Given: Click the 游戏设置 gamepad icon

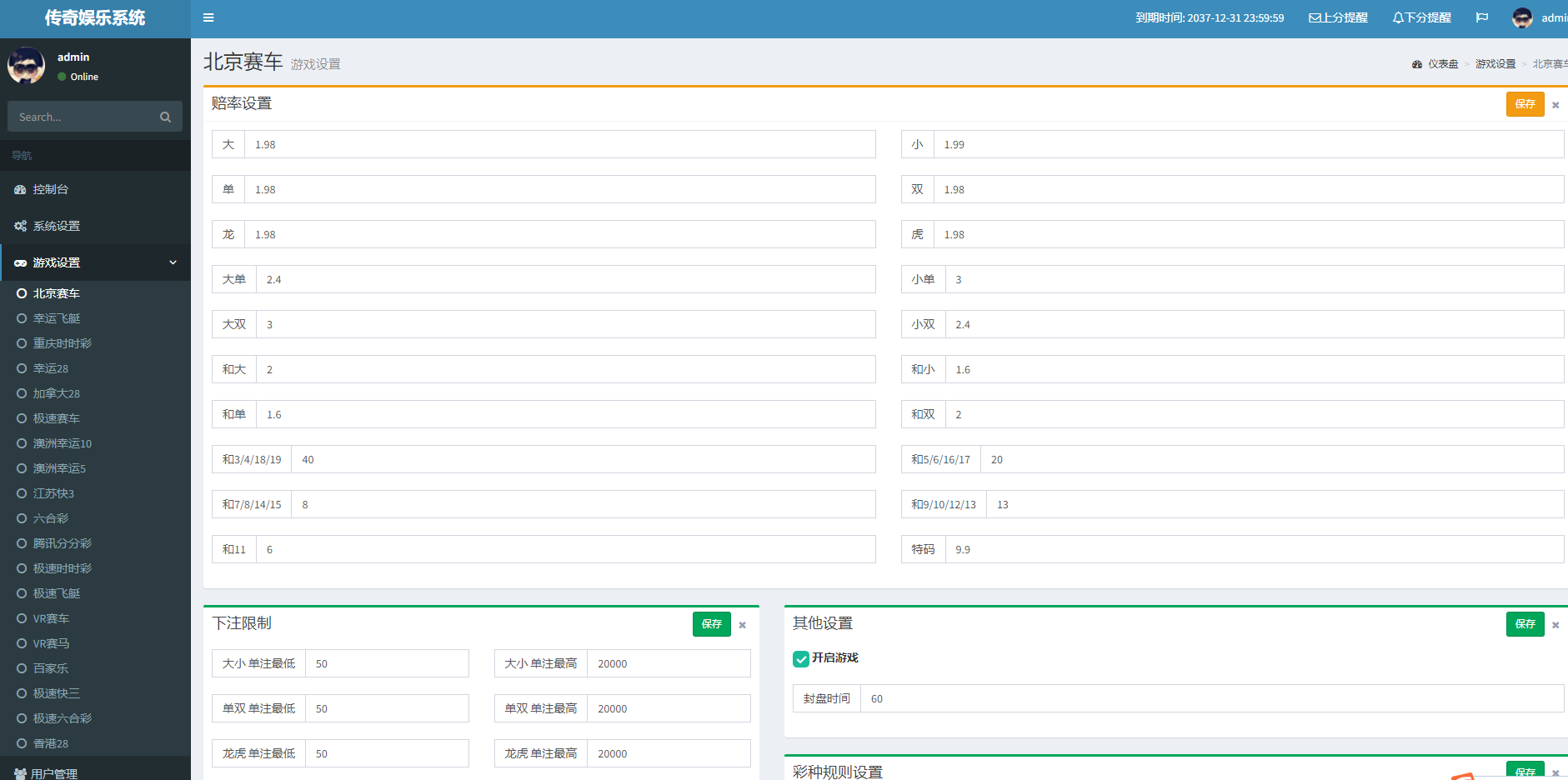Looking at the screenshot, I should tap(20, 263).
